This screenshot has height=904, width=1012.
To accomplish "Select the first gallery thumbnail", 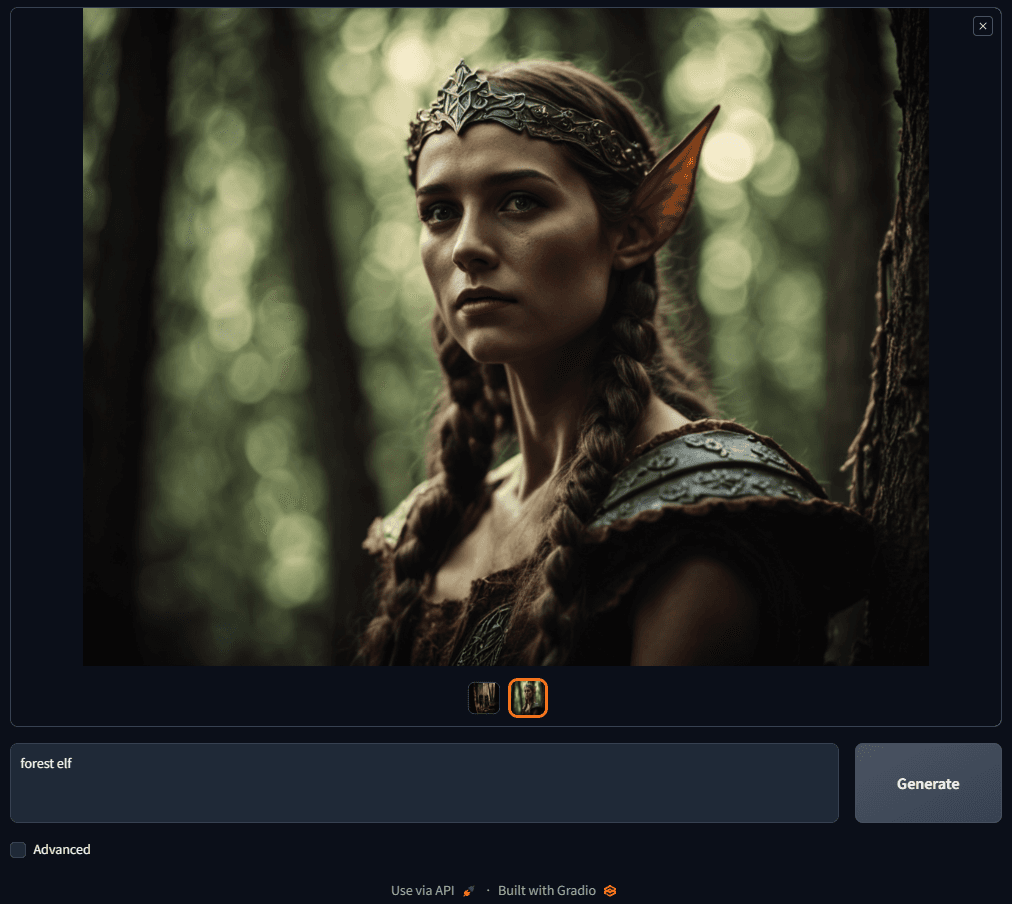I will pos(483,698).
